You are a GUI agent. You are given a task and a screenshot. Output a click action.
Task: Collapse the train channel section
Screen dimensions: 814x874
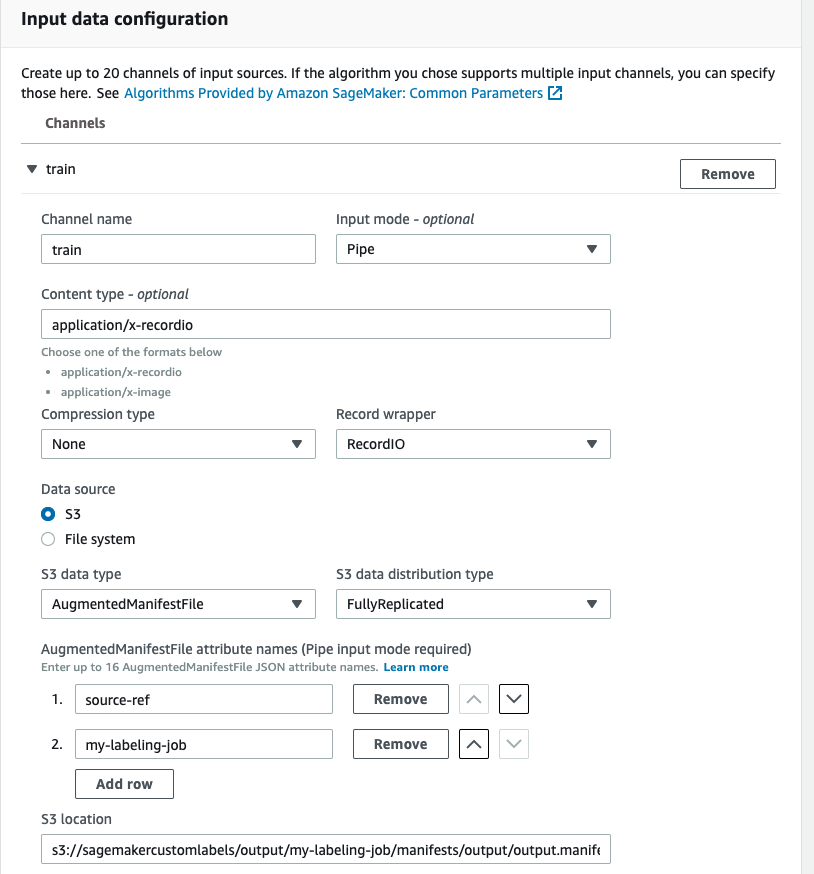pos(32,169)
